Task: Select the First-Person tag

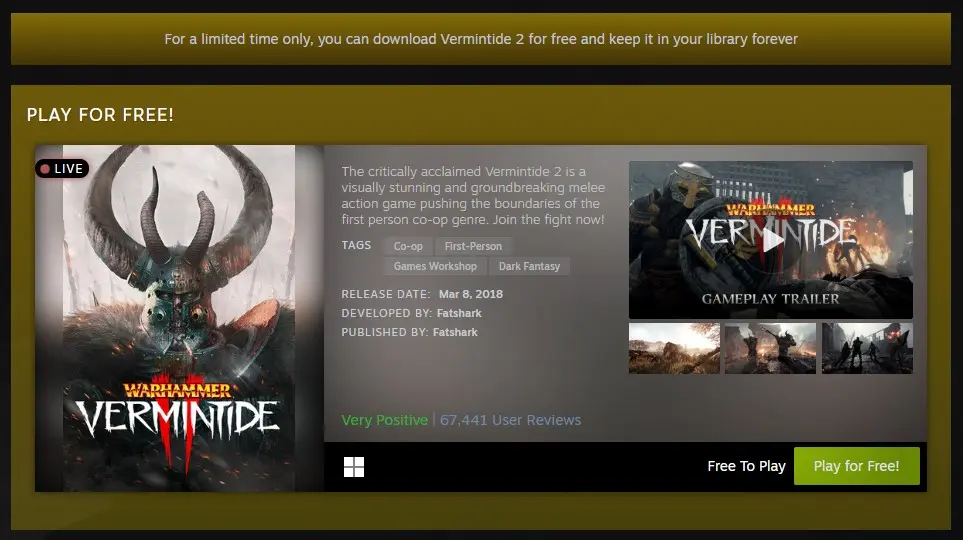Action: [474, 246]
